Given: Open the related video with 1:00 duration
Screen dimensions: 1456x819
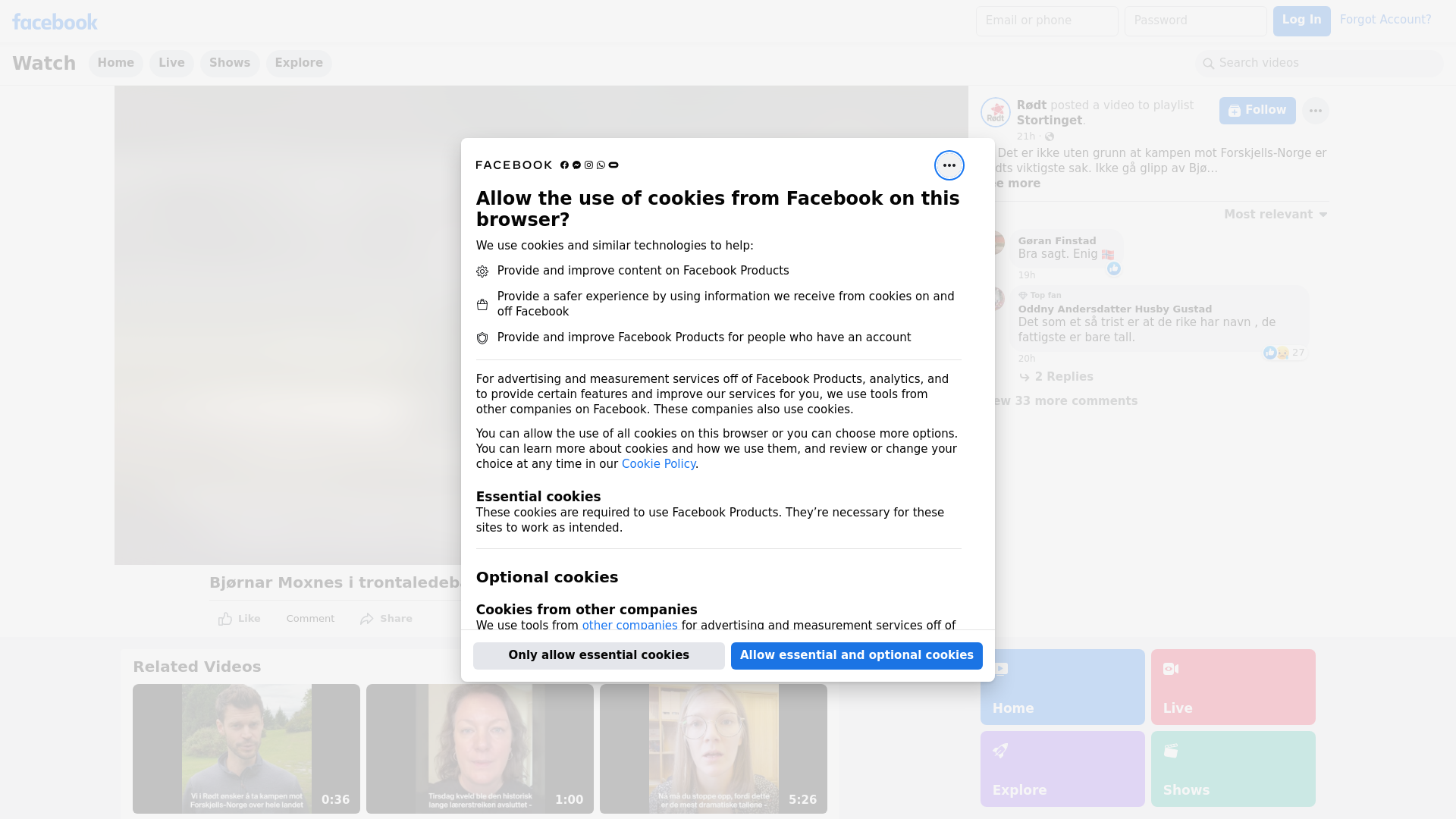Looking at the screenshot, I should coord(480,749).
